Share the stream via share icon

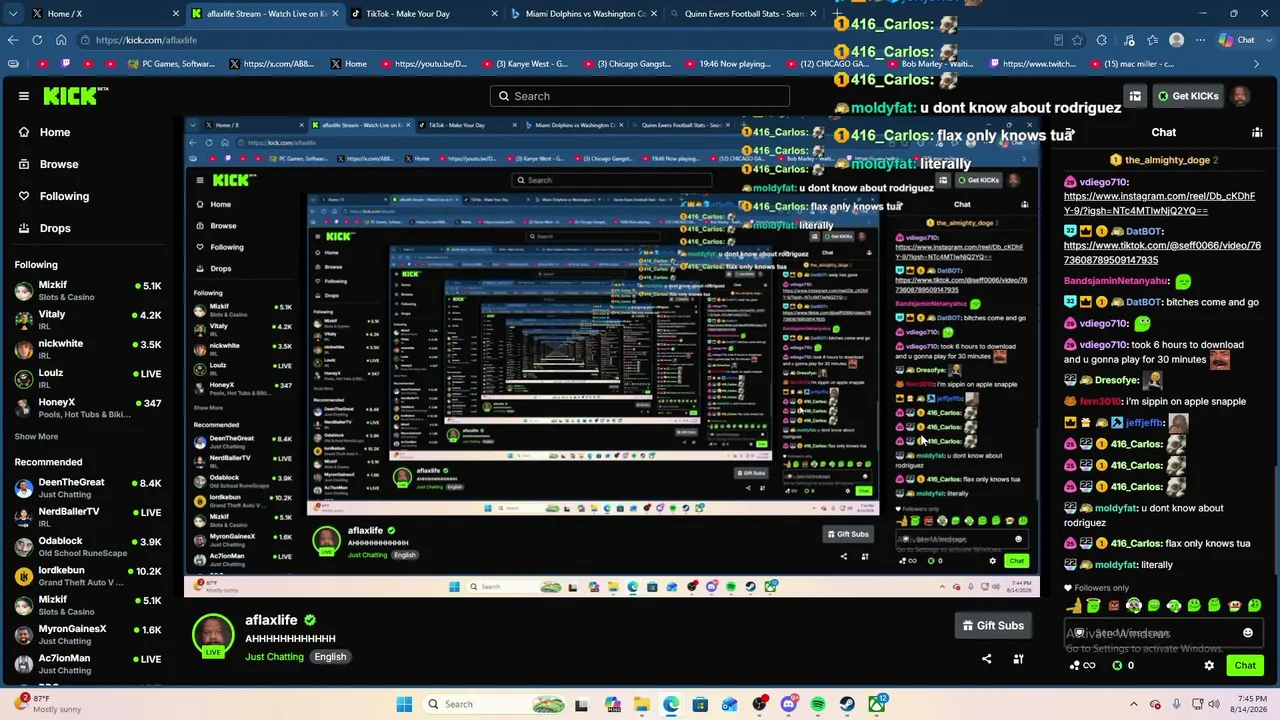(x=987, y=659)
